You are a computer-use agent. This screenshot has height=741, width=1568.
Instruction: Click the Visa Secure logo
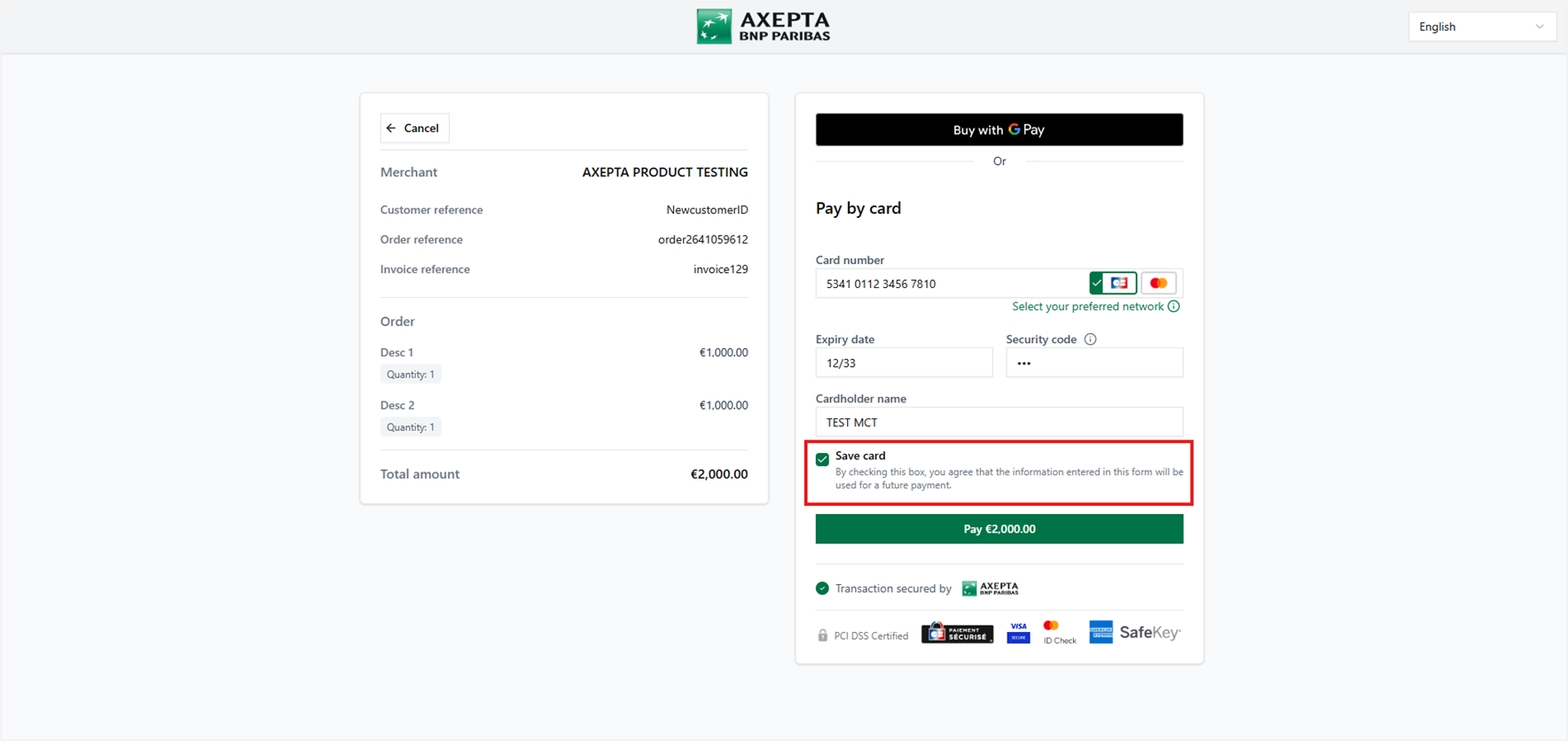(x=1018, y=633)
